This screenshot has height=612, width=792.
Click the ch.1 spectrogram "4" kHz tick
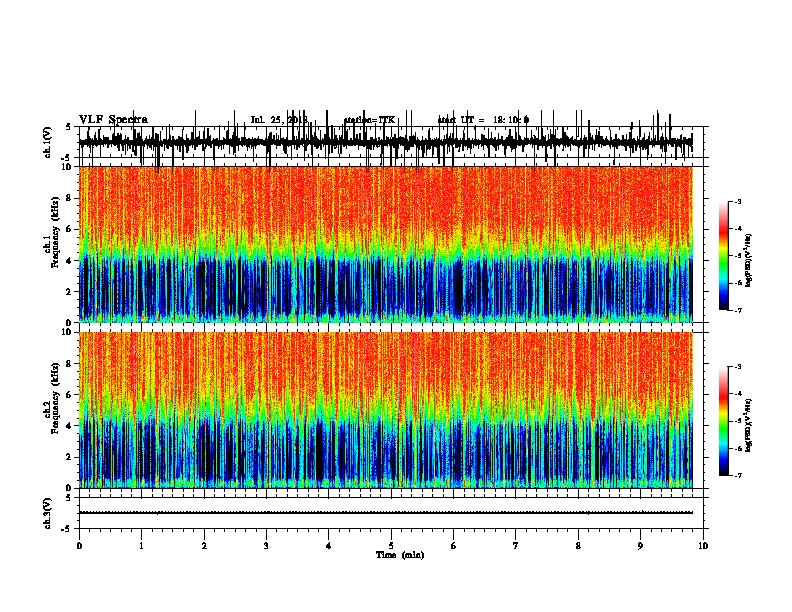click(69, 261)
